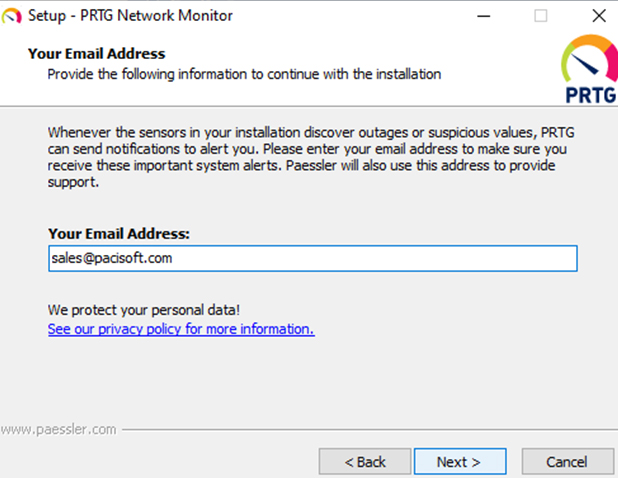Click the www.paessler.com footer text
This screenshot has width=618, height=478.
(x=58, y=430)
